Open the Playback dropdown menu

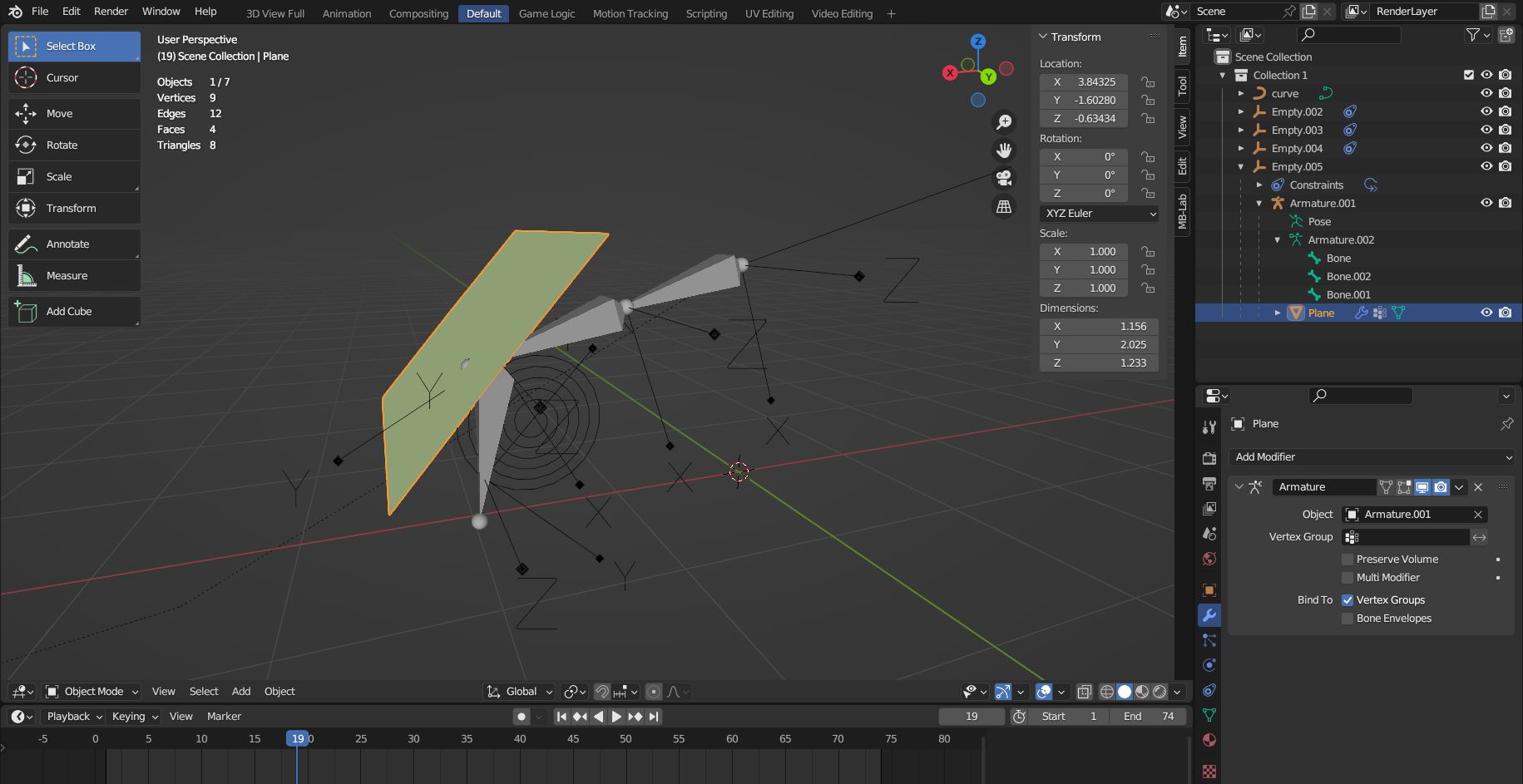pyautogui.click(x=74, y=716)
